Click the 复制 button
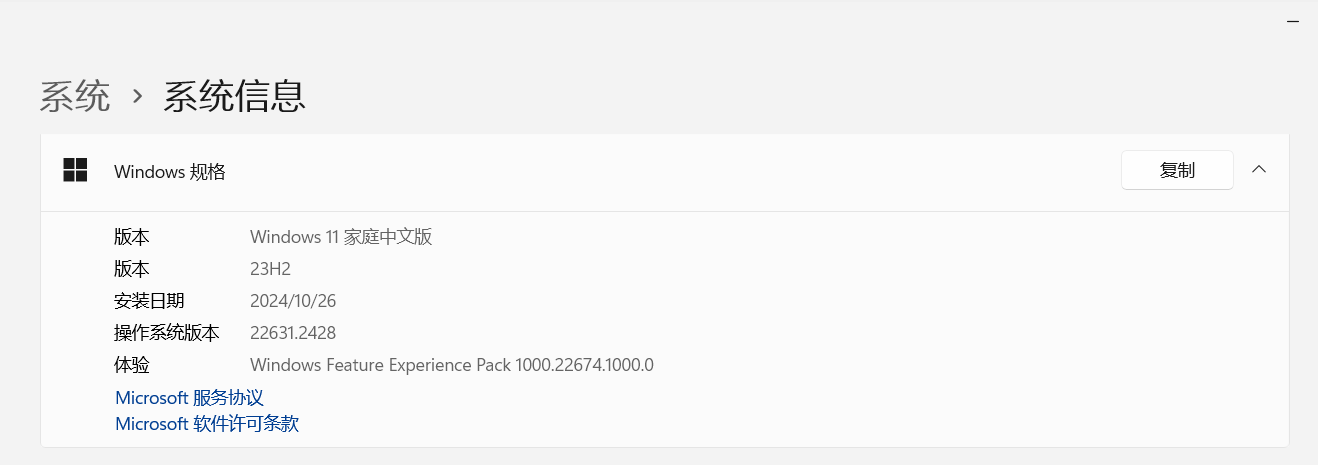This screenshot has height=465, width=1318. 1177,170
